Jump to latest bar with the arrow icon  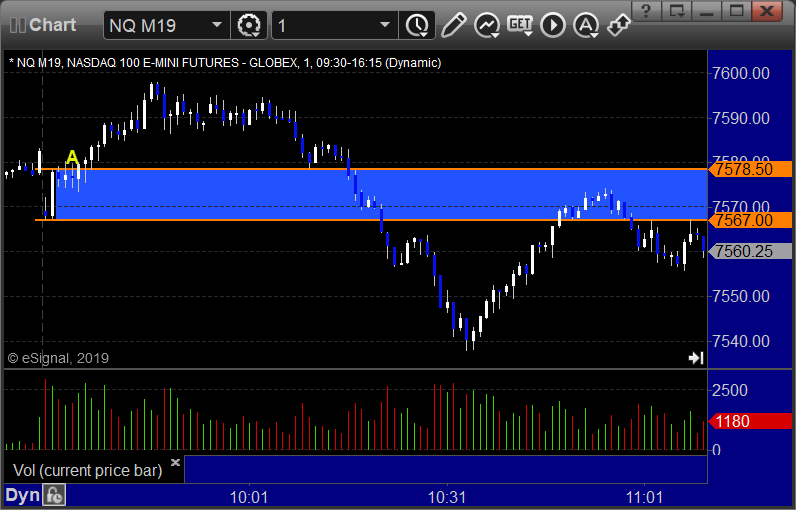(x=695, y=358)
